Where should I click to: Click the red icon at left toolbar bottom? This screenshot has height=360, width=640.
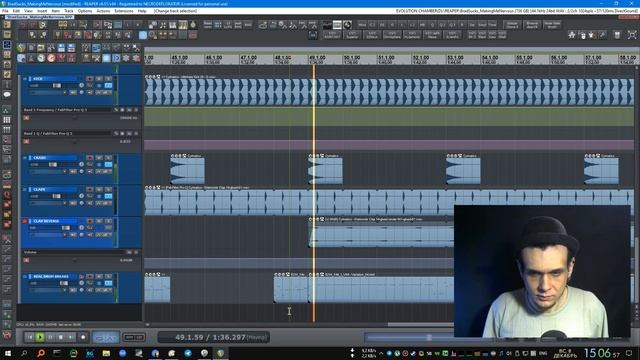tap(7, 335)
